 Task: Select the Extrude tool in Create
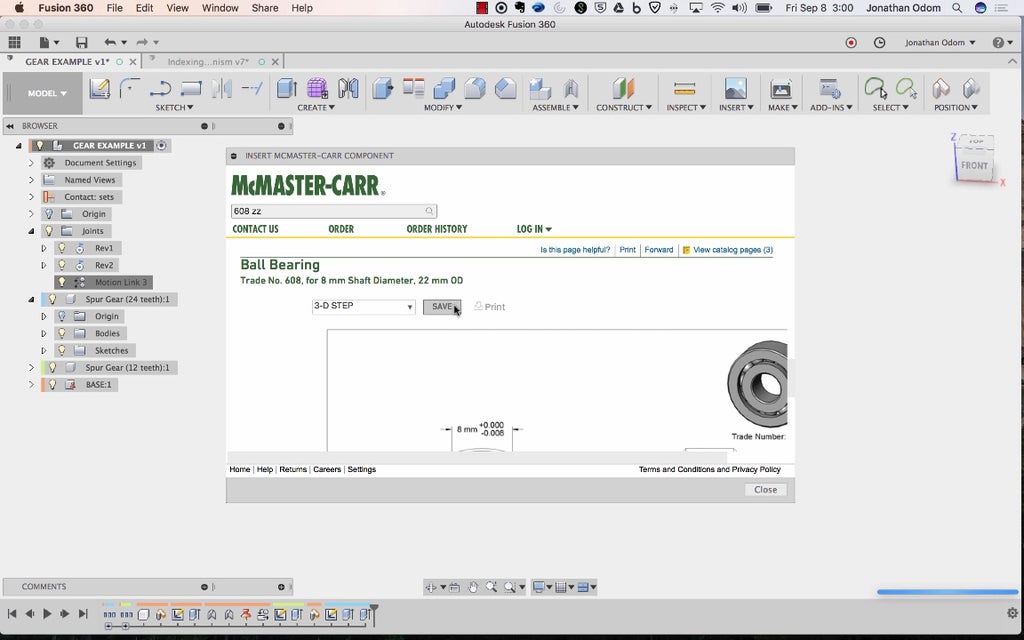point(287,88)
